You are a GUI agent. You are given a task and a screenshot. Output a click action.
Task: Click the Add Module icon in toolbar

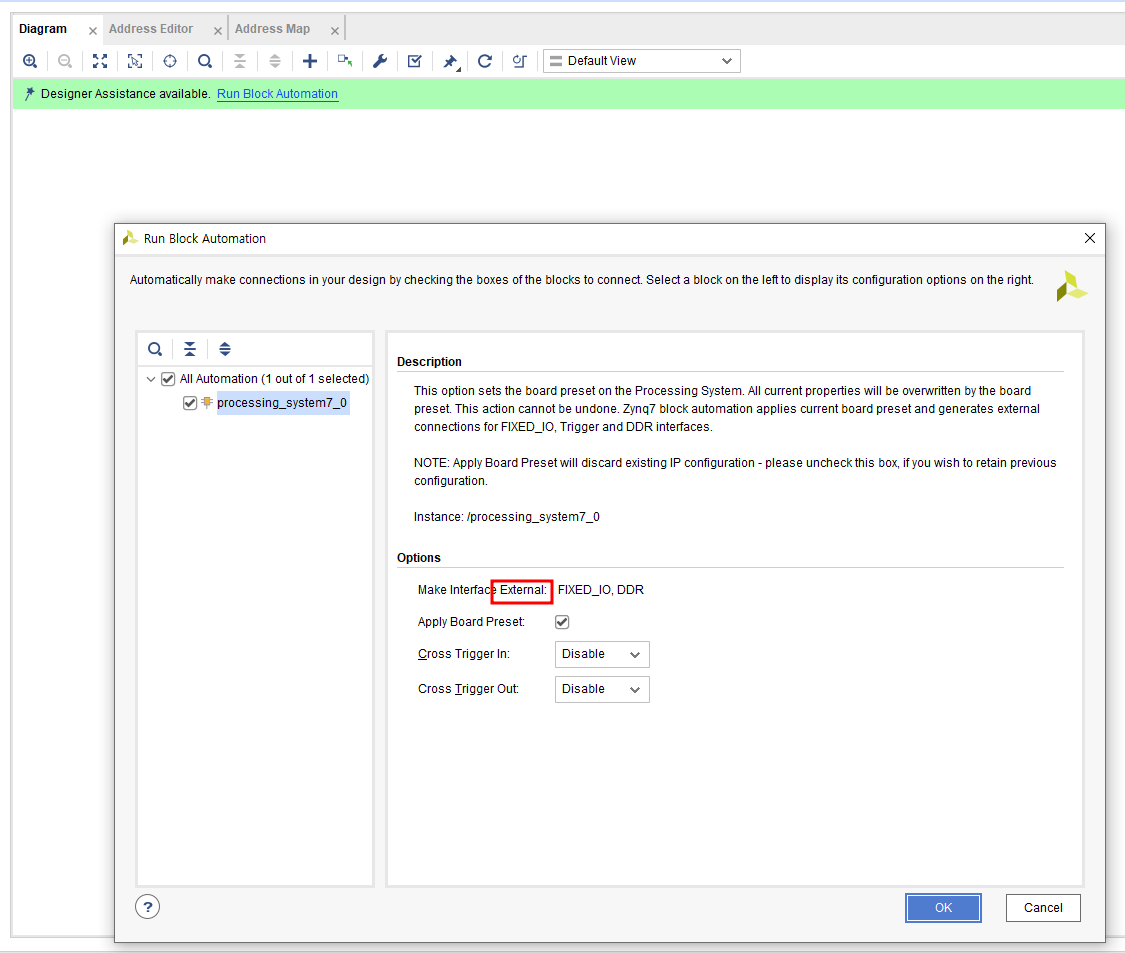point(345,61)
